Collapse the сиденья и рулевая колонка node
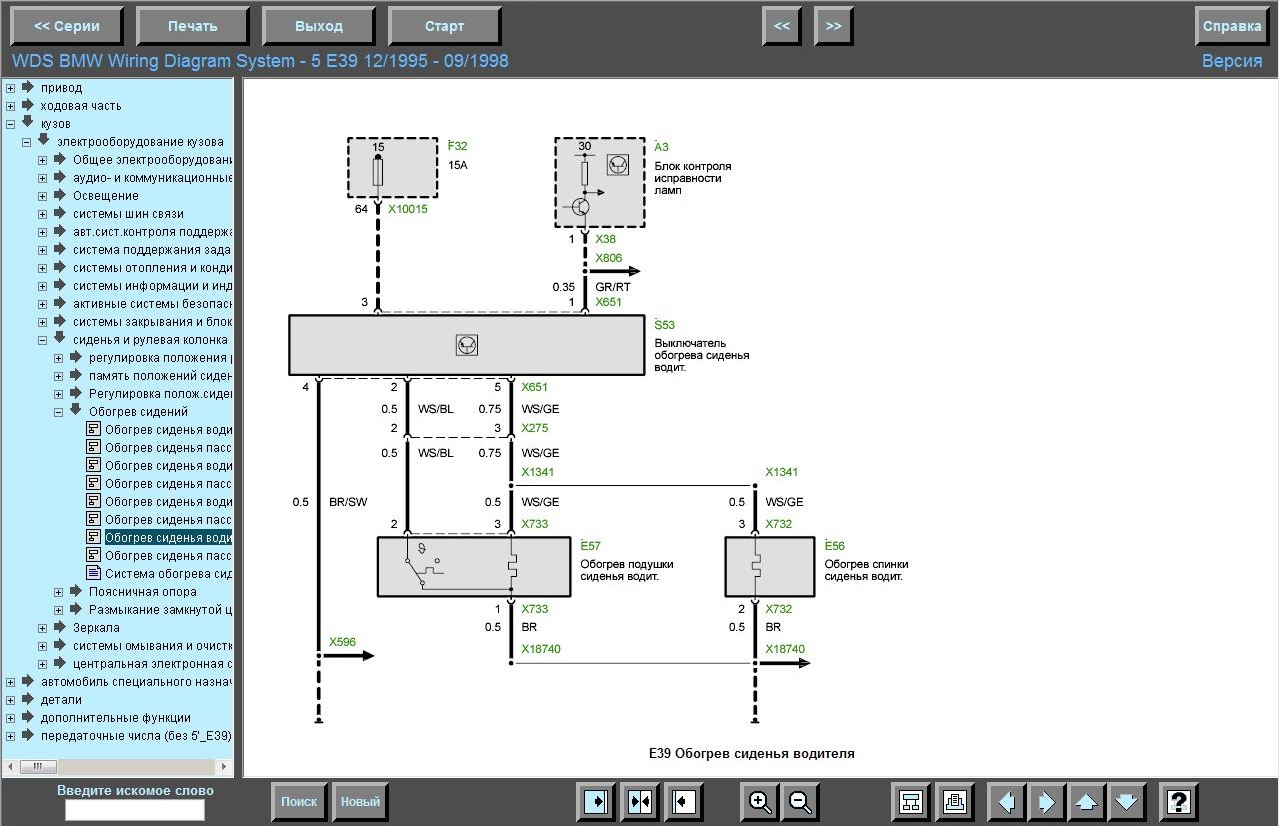 click(x=42, y=340)
